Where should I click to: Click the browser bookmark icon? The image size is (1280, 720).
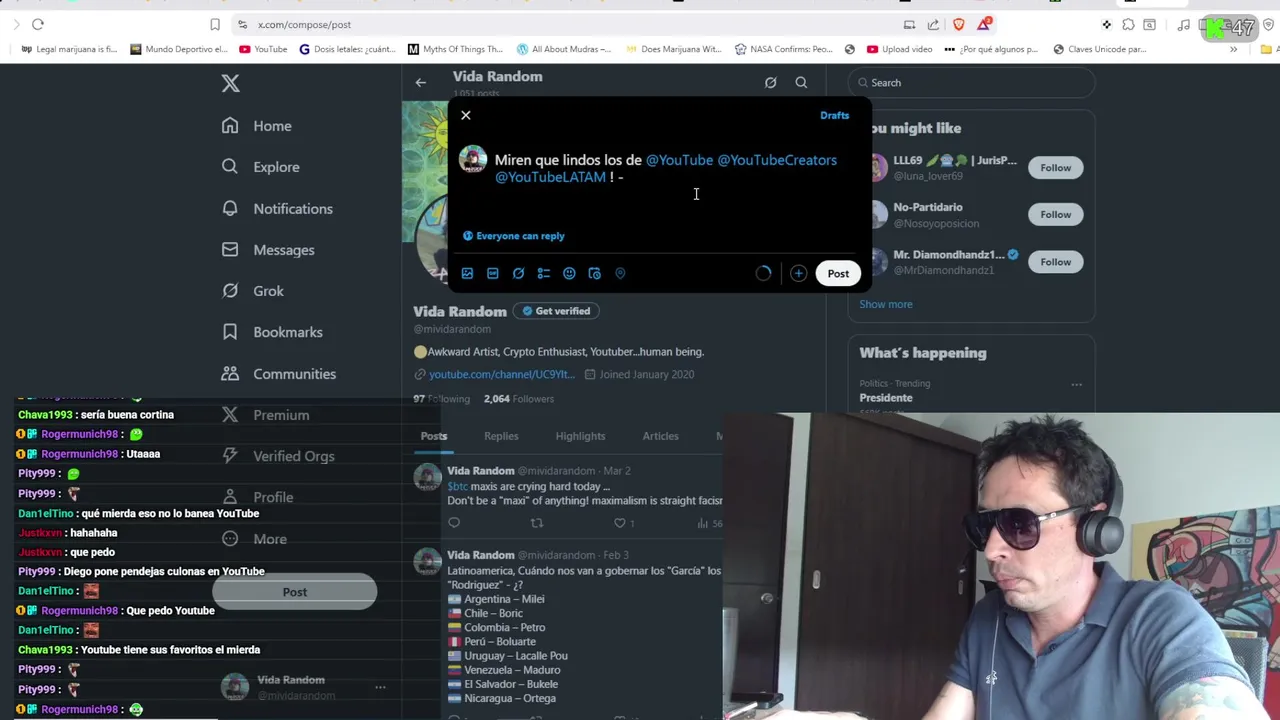click(215, 24)
